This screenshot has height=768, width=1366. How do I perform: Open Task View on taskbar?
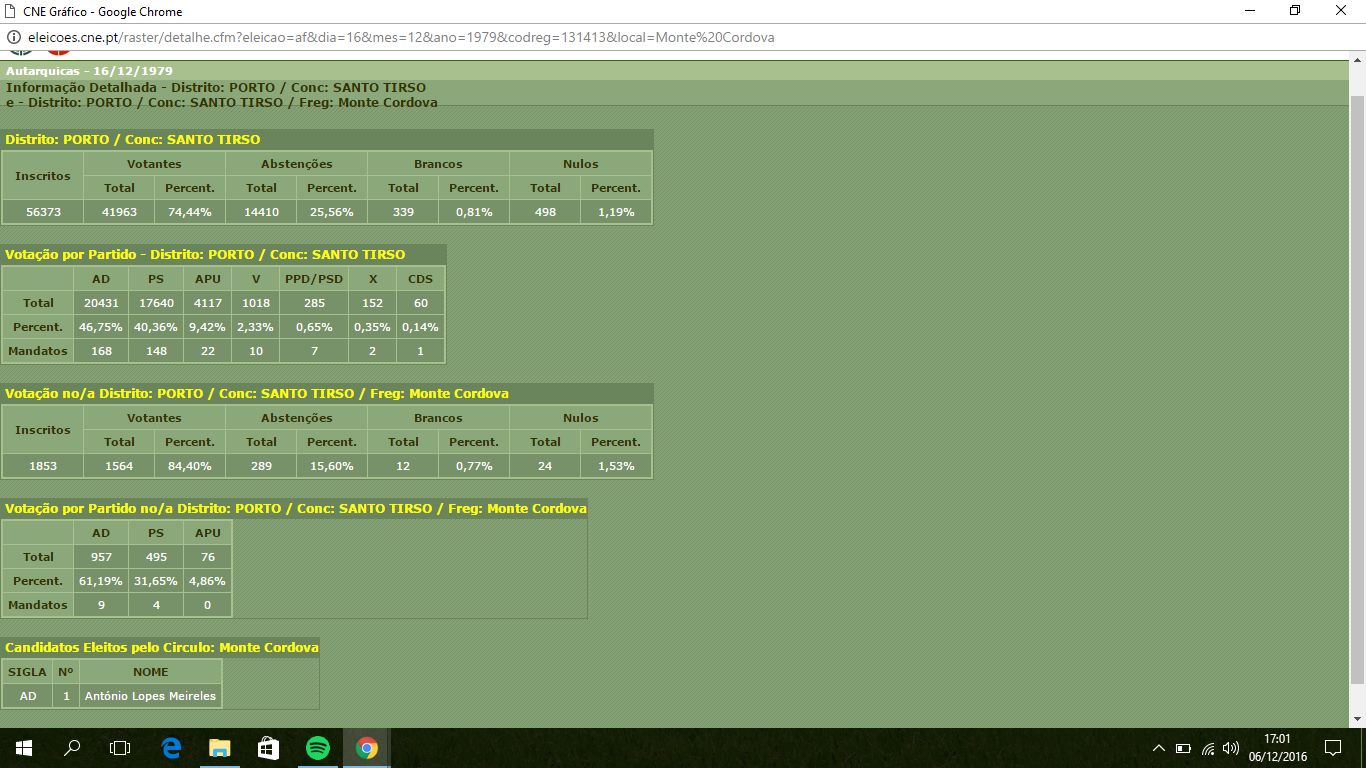click(x=120, y=748)
